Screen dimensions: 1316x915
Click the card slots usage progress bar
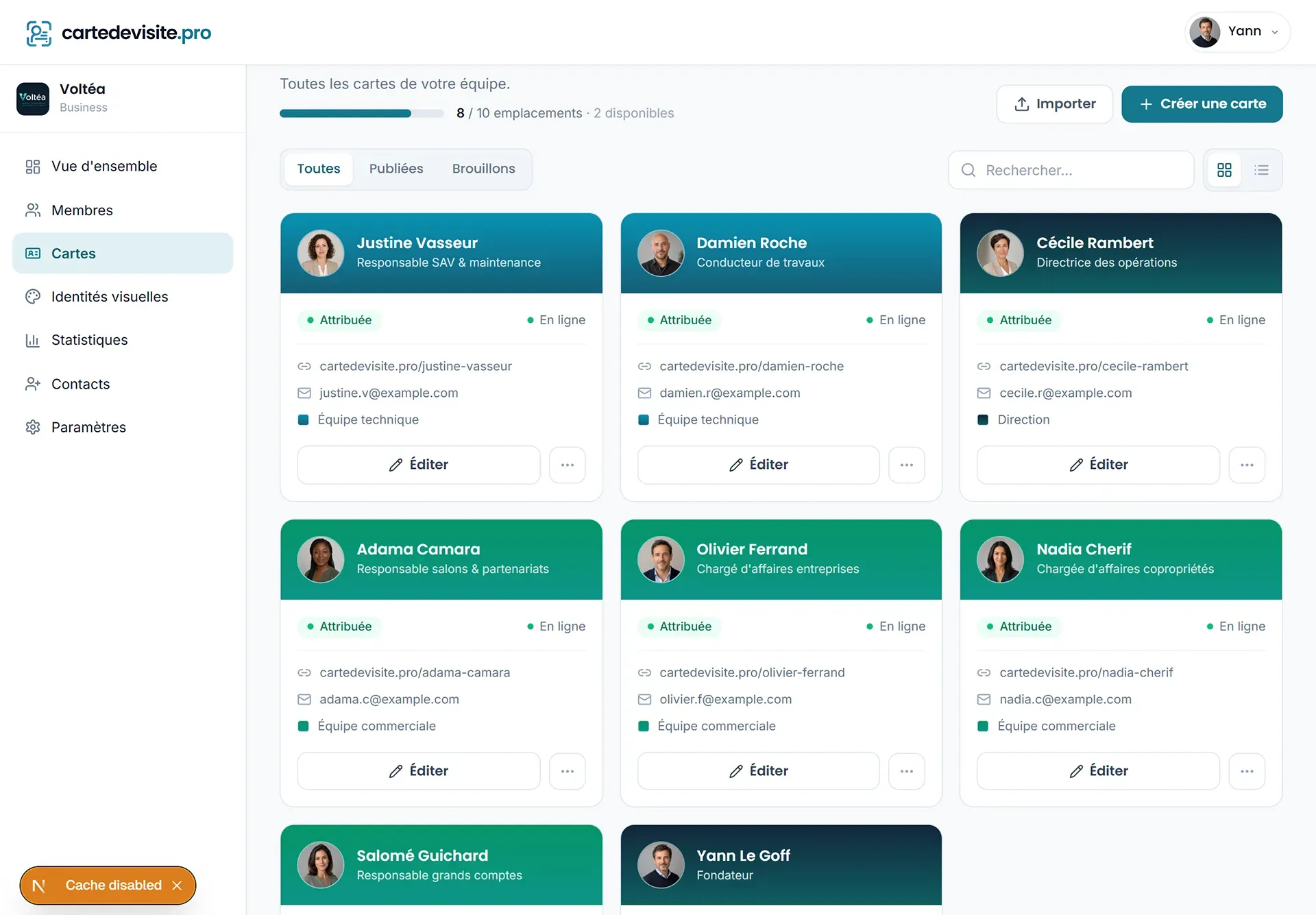pos(362,114)
